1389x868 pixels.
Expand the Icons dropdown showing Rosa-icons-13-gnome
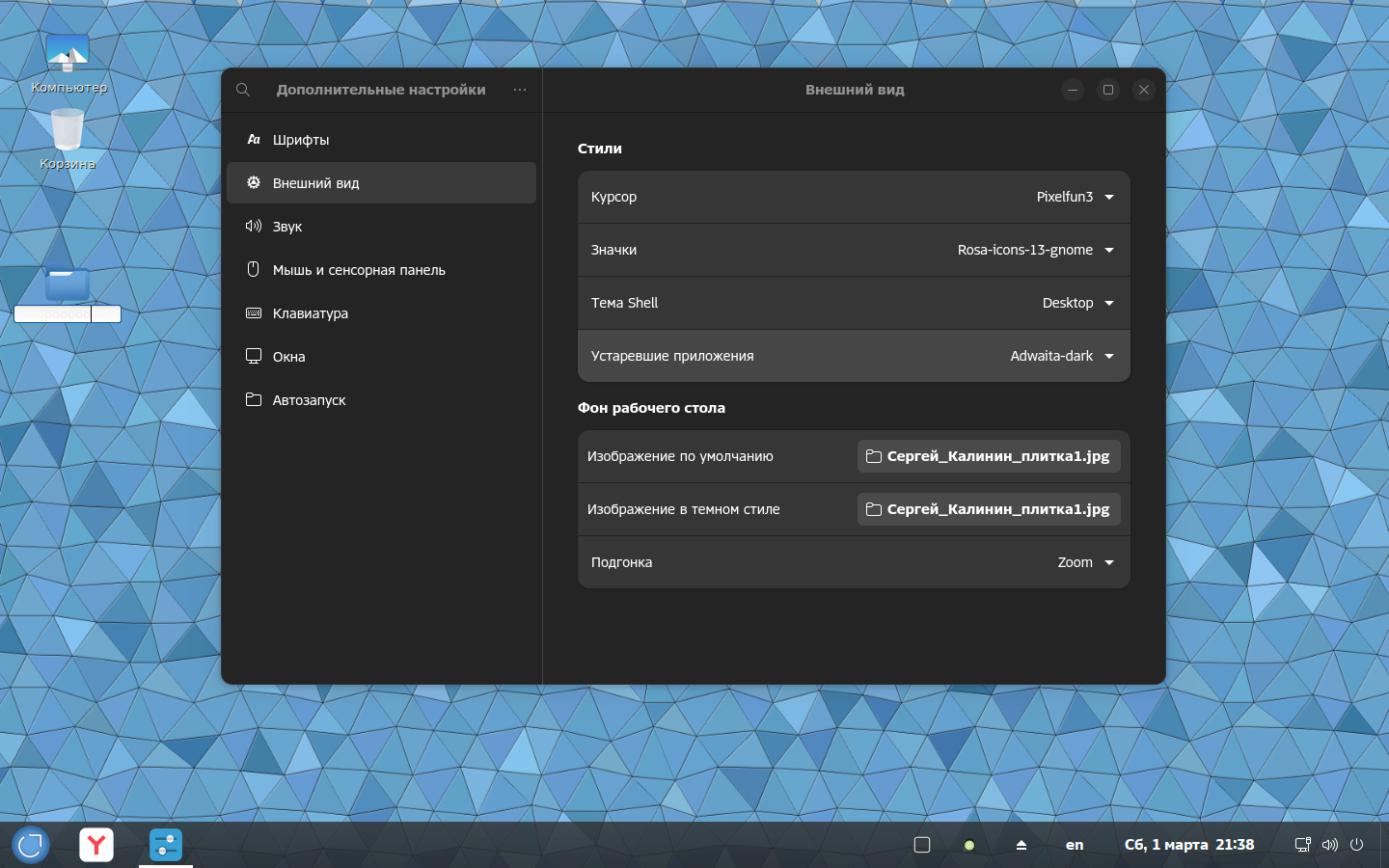(x=1035, y=250)
